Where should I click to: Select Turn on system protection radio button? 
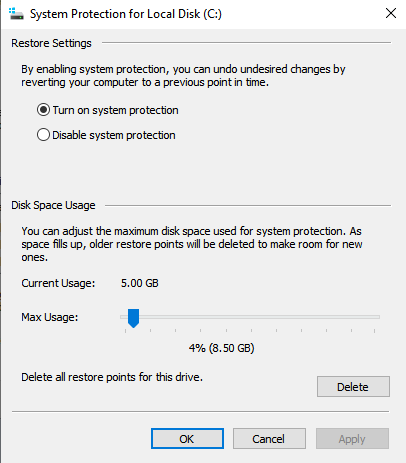pyautogui.click(x=43, y=110)
